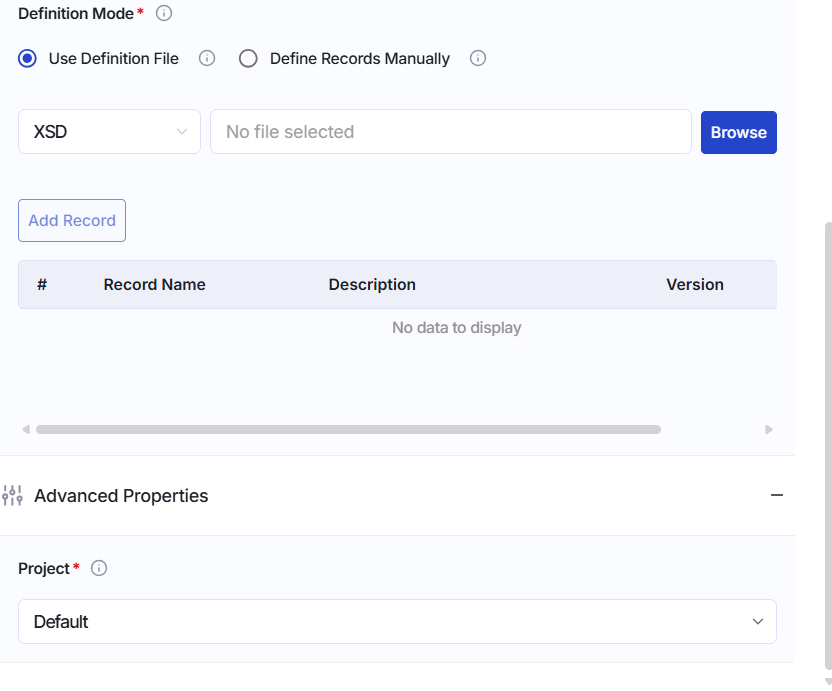Click the Advanced Properties heading text
Screen dimensions: 832x691
[x=121, y=496]
